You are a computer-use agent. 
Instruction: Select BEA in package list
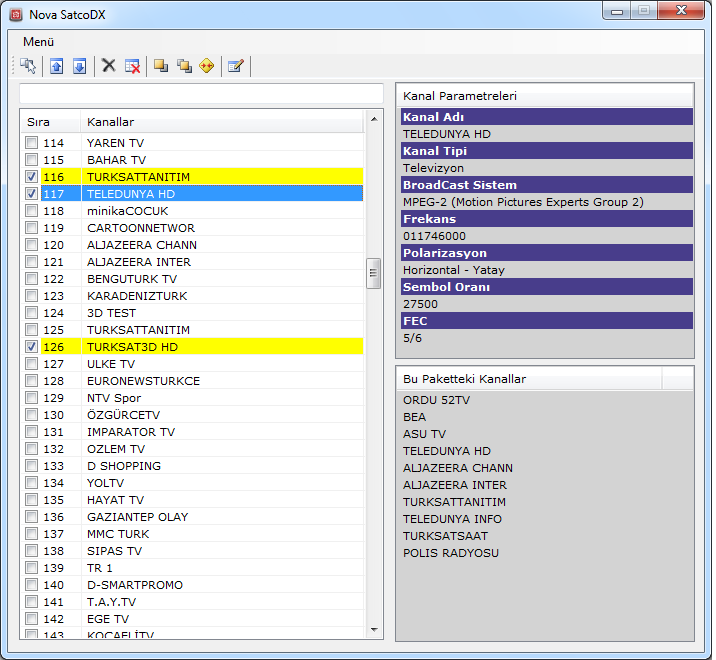(x=415, y=417)
